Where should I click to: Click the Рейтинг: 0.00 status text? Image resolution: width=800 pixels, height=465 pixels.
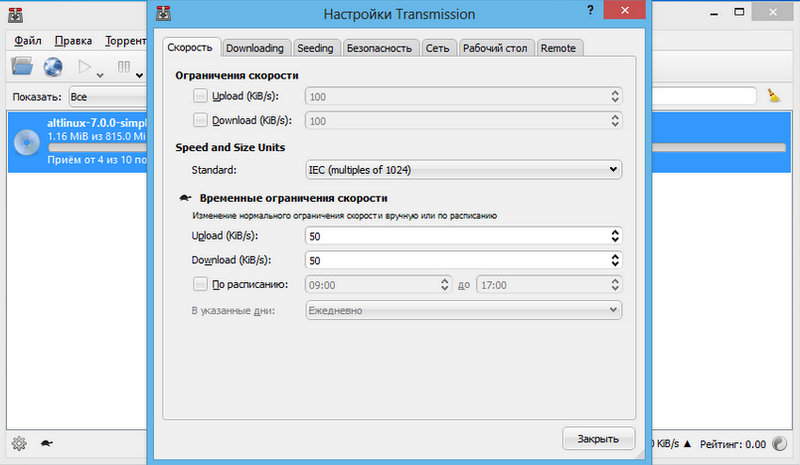pyautogui.click(x=733, y=444)
